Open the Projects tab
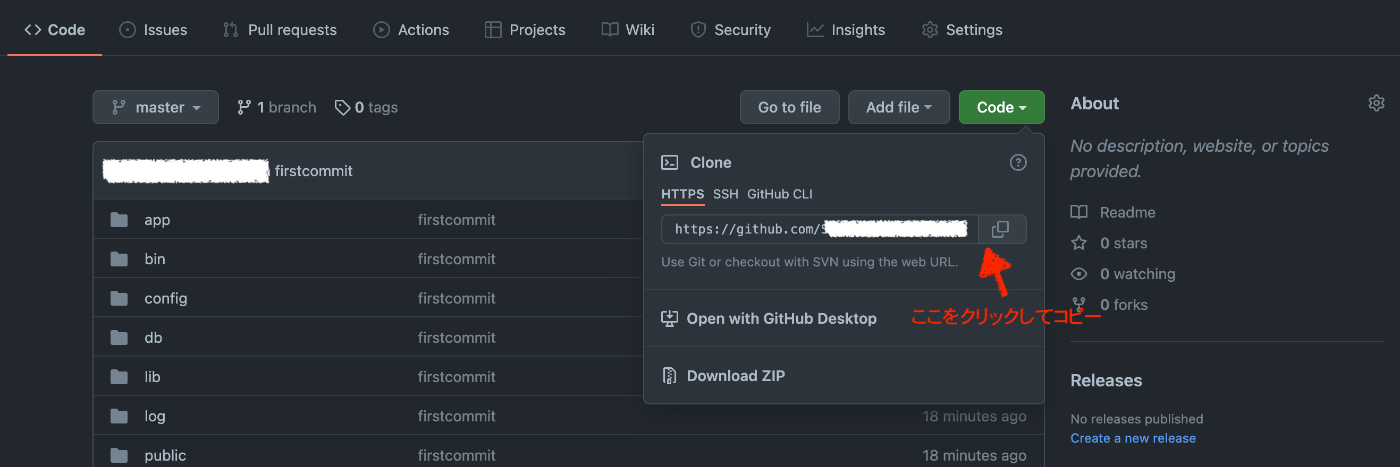 click(525, 29)
